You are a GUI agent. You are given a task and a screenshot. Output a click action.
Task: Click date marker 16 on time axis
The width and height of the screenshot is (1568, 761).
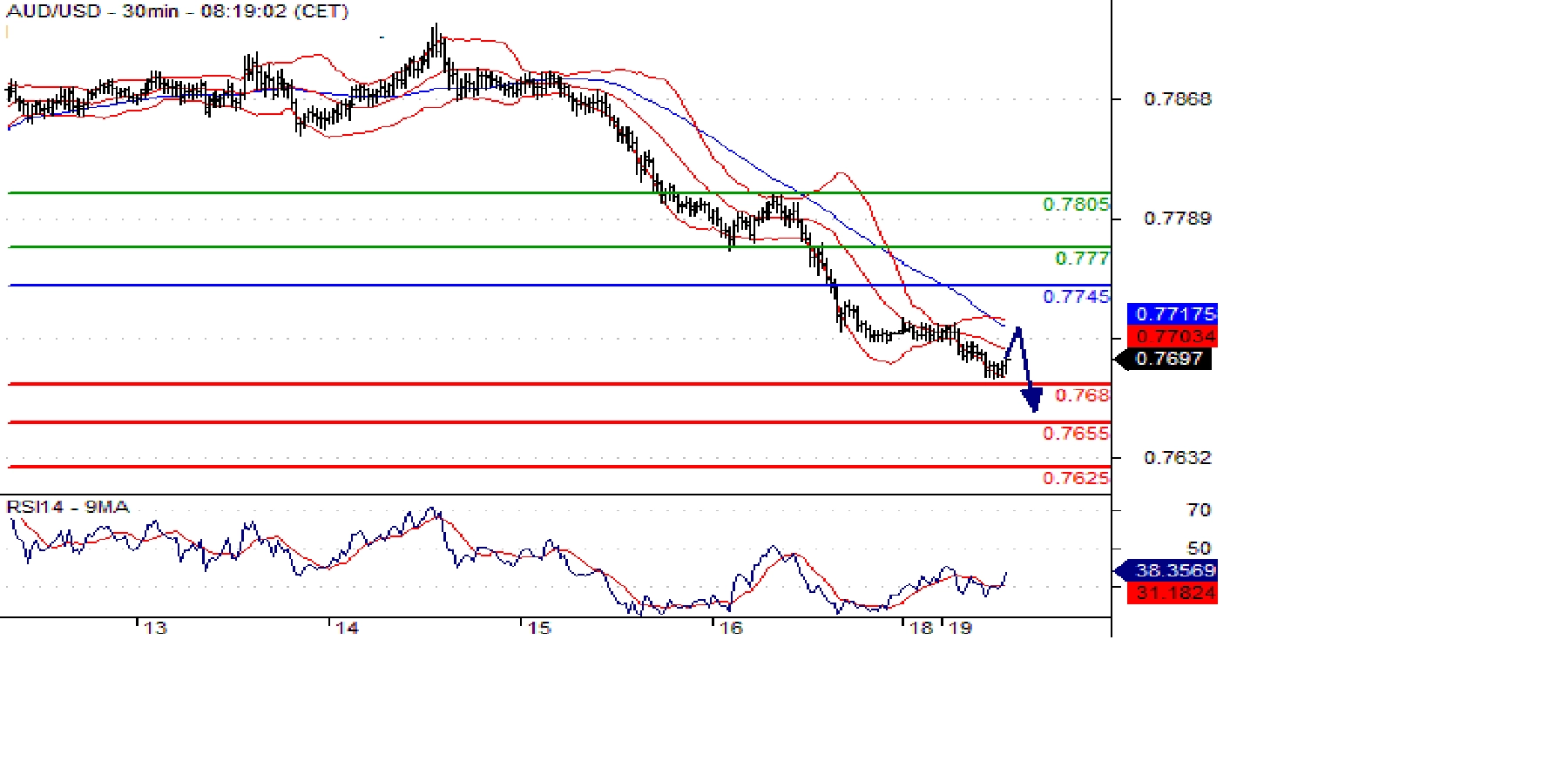click(x=732, y=628)
